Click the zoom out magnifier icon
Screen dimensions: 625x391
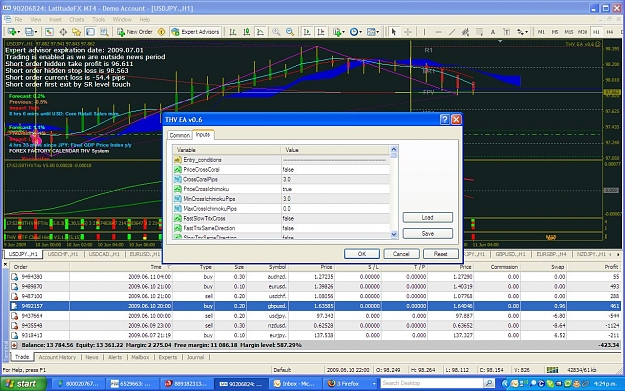pos(290,32)
